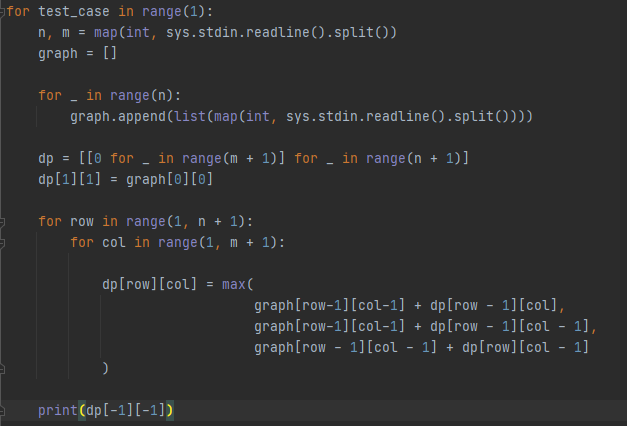
Task: Click the 'max(' function call
Action: coord(238,284)
